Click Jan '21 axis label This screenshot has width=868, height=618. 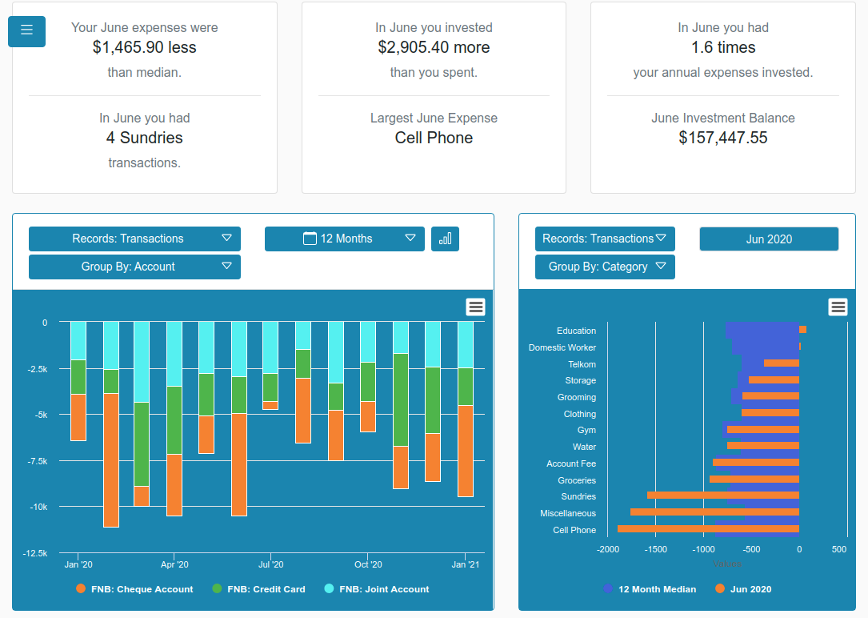click(x=465, y=564)
